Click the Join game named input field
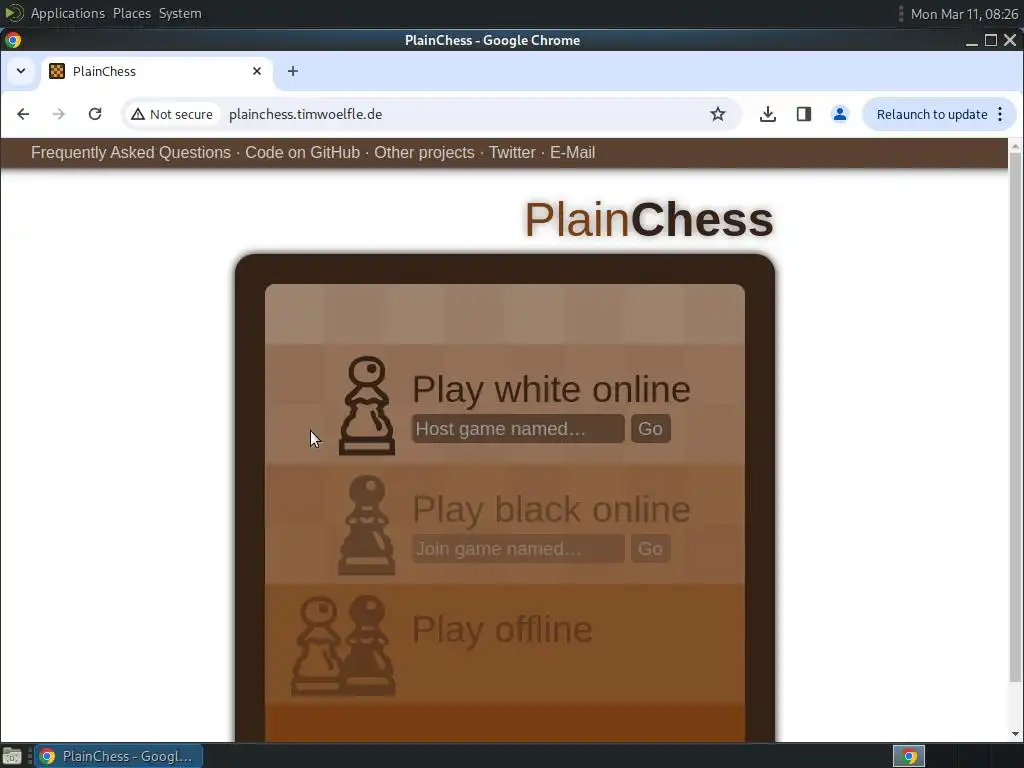Viewport: 1024px width, 768px height. 518,549
